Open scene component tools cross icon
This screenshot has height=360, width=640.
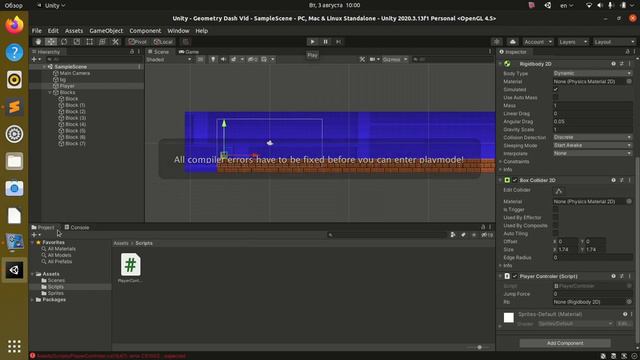[362, 59]
